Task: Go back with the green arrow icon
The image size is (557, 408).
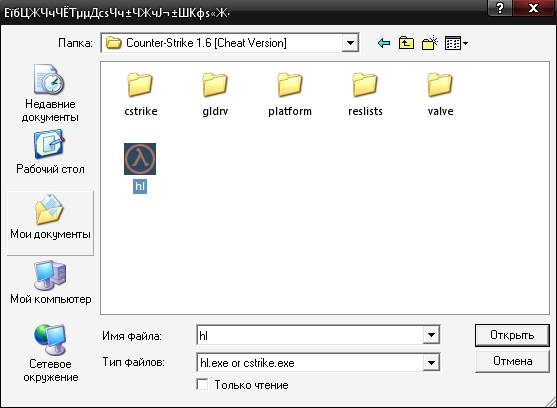Action: (x=384, y=43)
